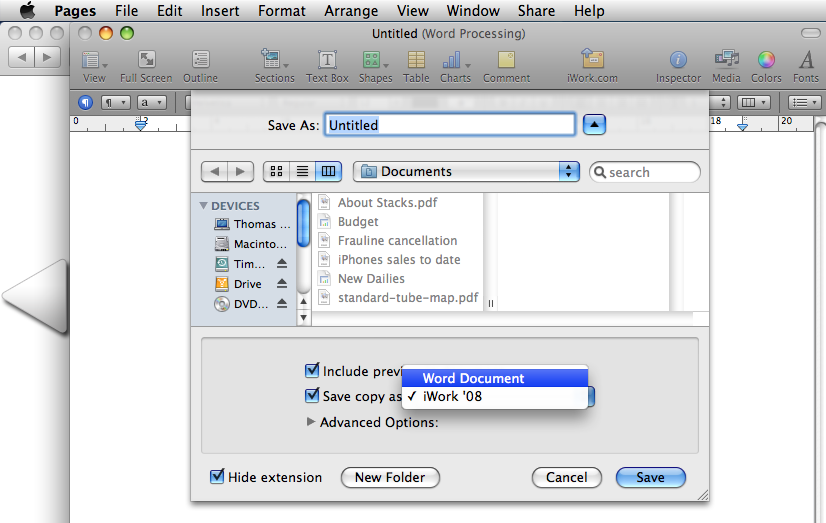Click the Save As filename field
Image resolution: width=826 pixels, height=523 pixels.
coord(449,125)
